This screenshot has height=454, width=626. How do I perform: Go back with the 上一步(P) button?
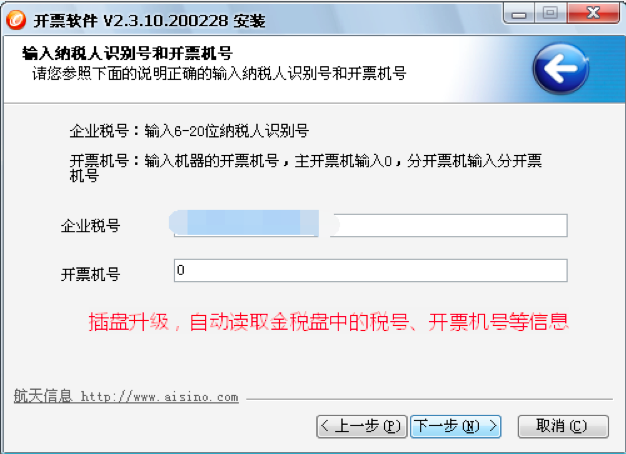(x=362, y=426)
